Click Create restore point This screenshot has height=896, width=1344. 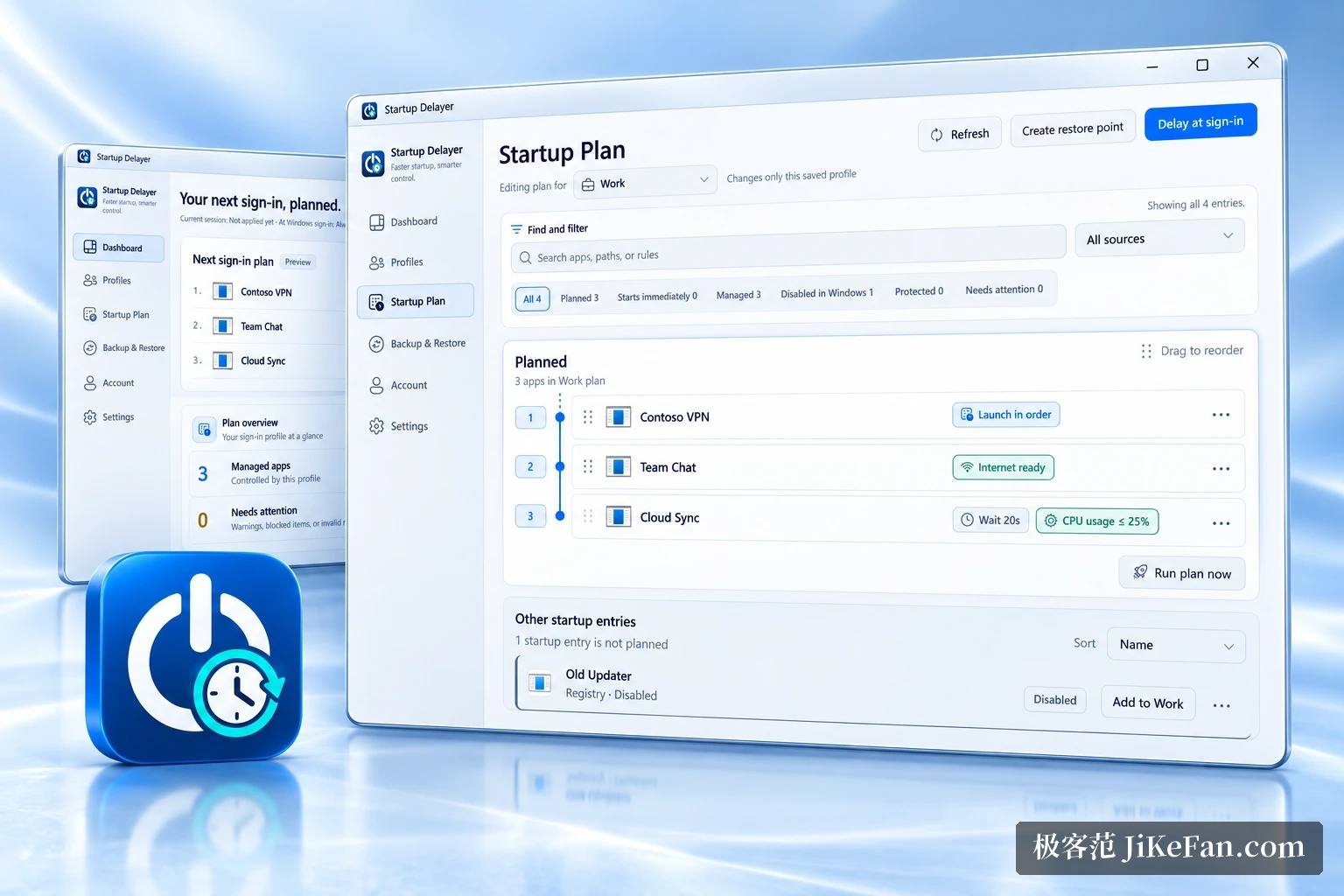coord(1073,129)
